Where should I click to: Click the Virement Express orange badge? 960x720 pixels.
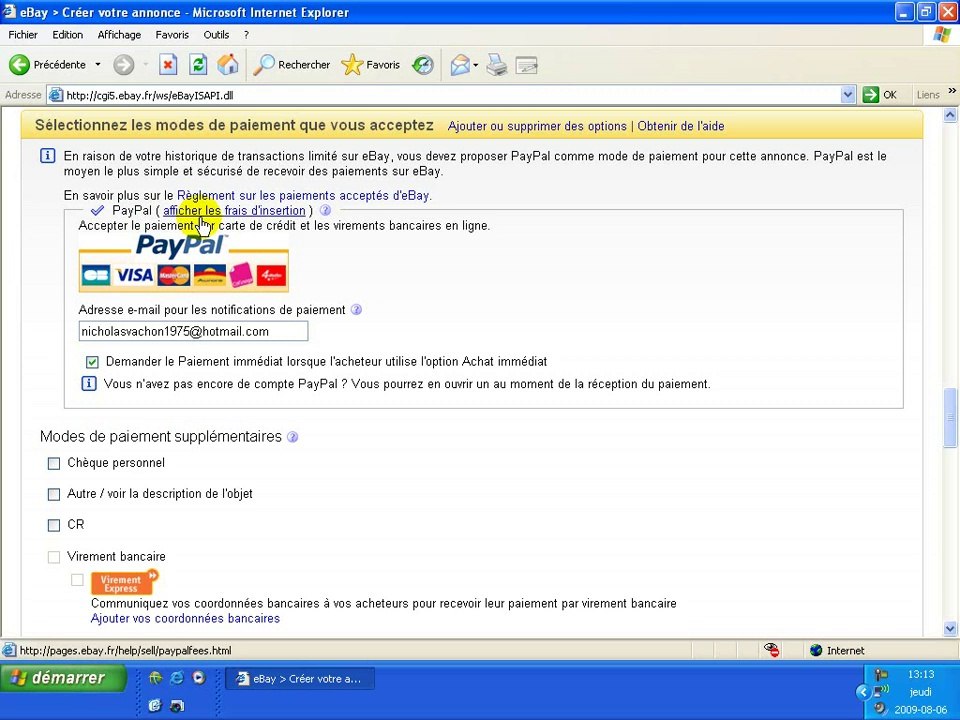124,582
